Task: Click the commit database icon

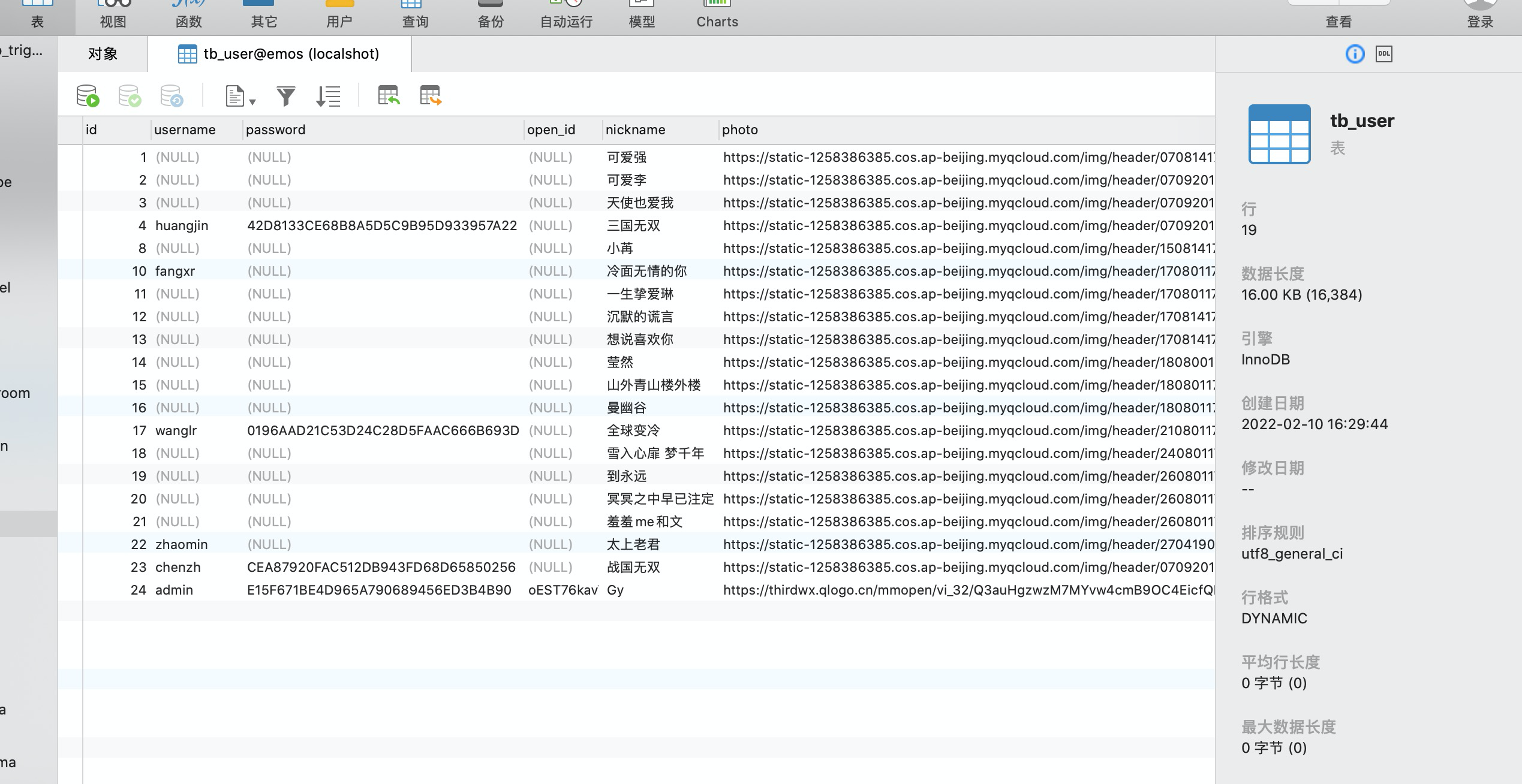Action: point(130,96)
